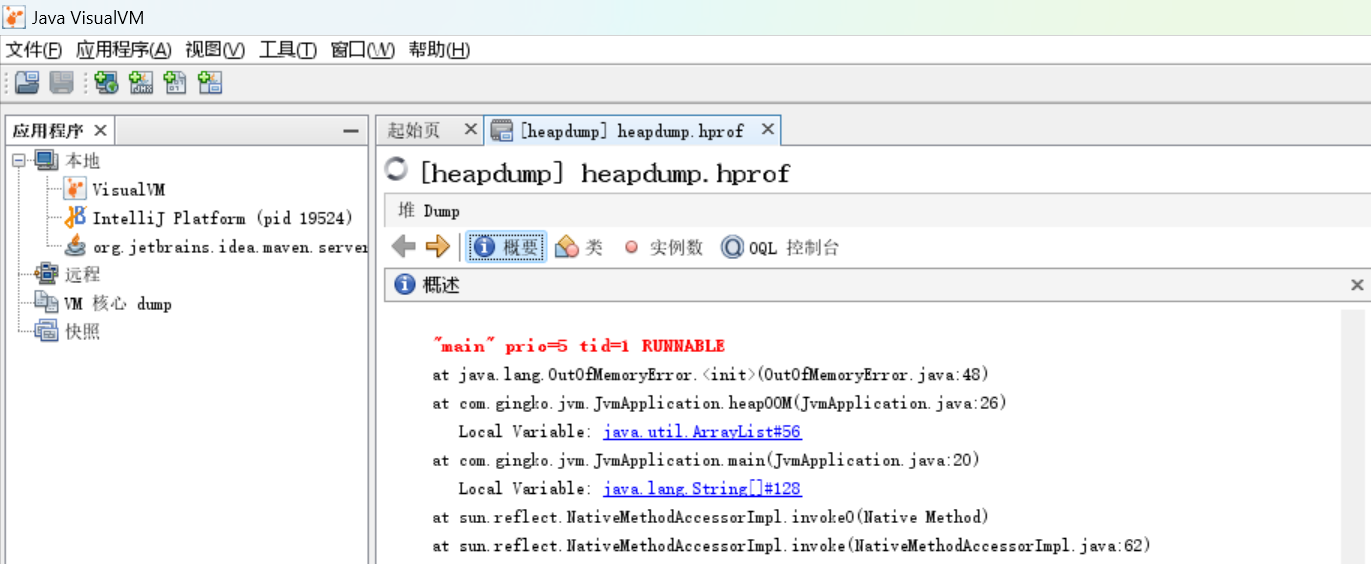
Task: Toggle the 概要 summary view button
Action: coord(507,247)
